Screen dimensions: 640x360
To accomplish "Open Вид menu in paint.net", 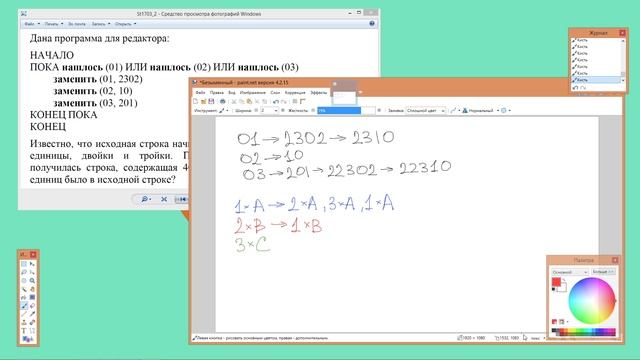I will coord(231,93).
